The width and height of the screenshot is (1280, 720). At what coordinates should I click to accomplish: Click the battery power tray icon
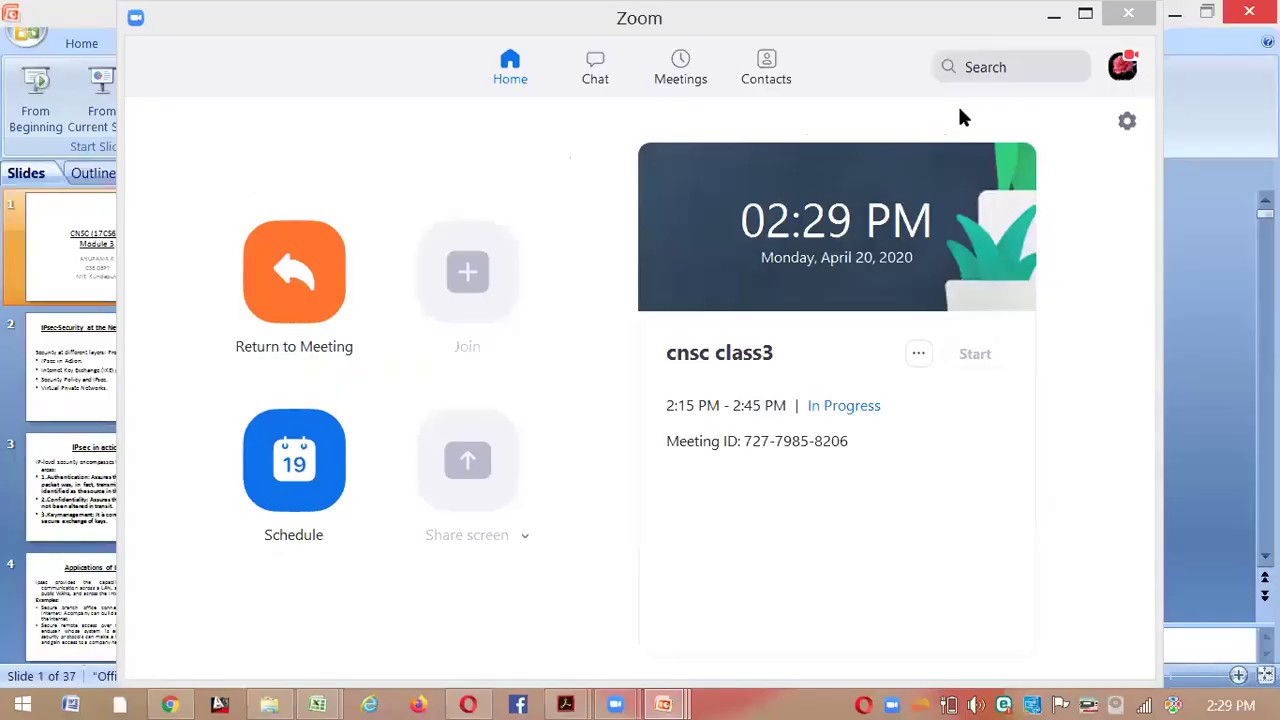[x=948, y=705]
